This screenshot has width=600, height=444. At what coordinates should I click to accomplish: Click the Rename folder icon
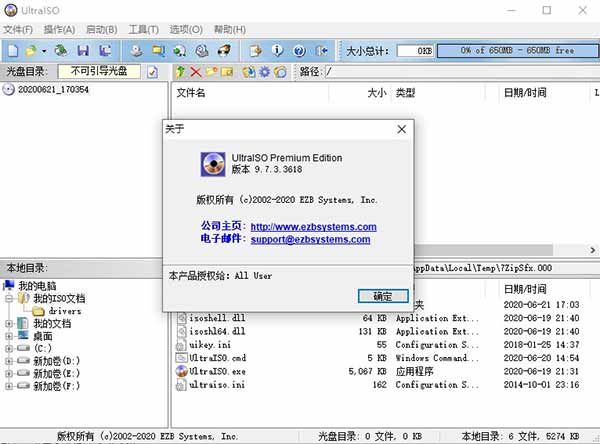click(227, 72)
